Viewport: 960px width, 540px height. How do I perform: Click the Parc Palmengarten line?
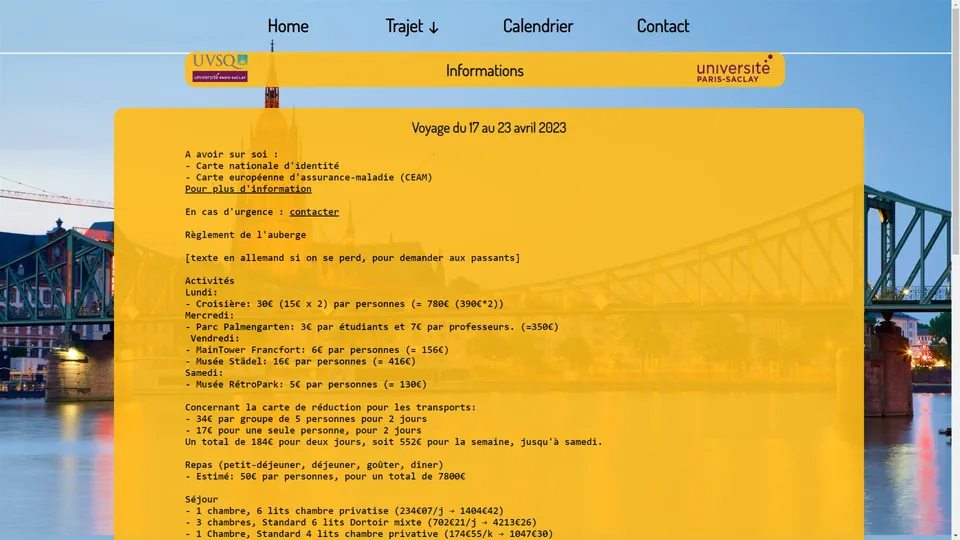coord(372,327)
